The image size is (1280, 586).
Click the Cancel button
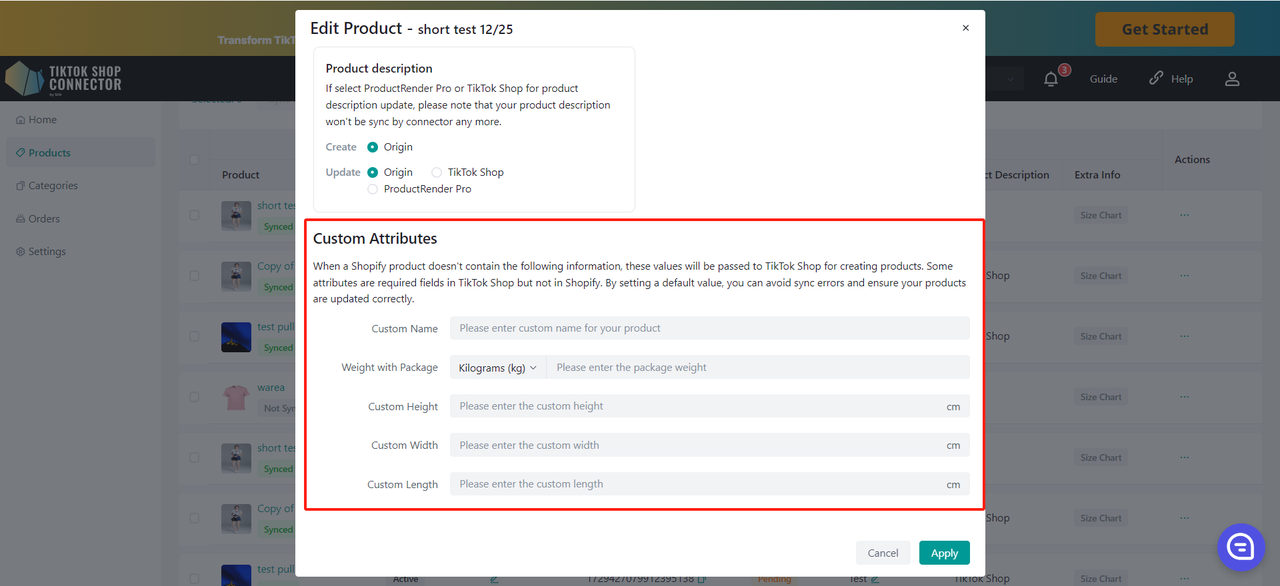[883, 553]
